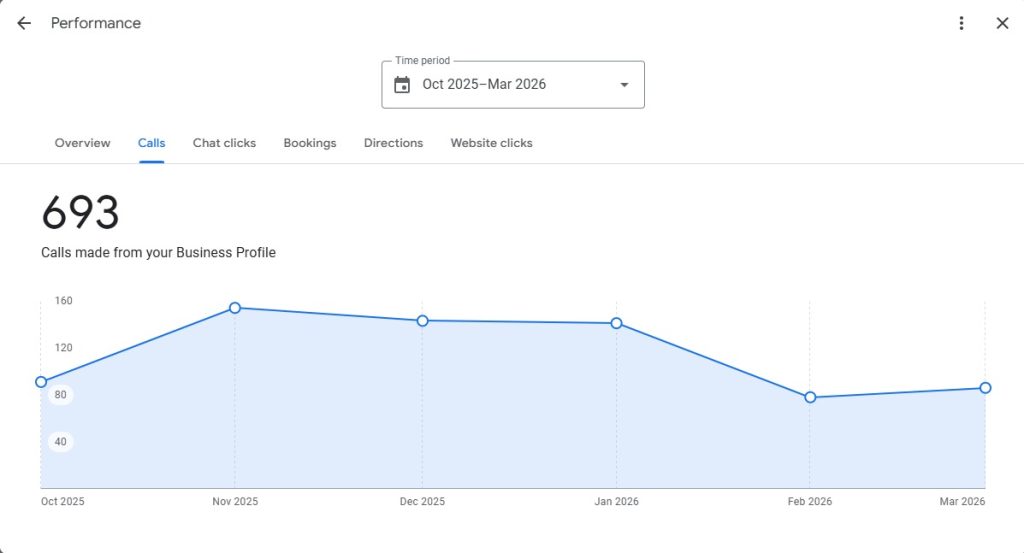Image resolution: width=1024 pixels, height=553 pixels.
Task: Switch to the Overview tab
Action: (82, 143)
